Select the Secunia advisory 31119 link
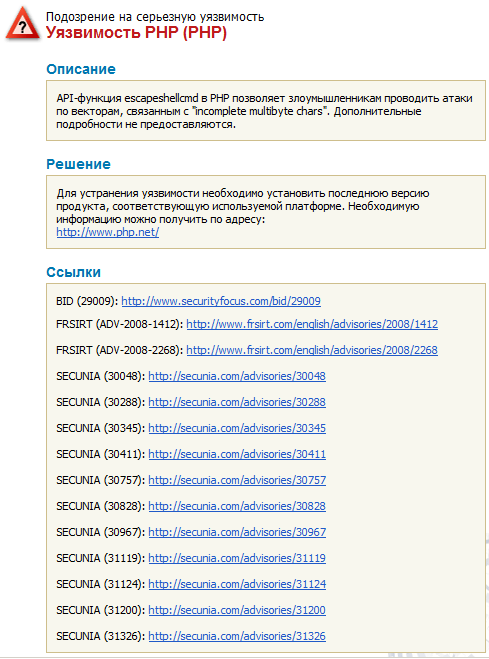The image size is (489, 659). pyautogui.click(x=237, y=559)
